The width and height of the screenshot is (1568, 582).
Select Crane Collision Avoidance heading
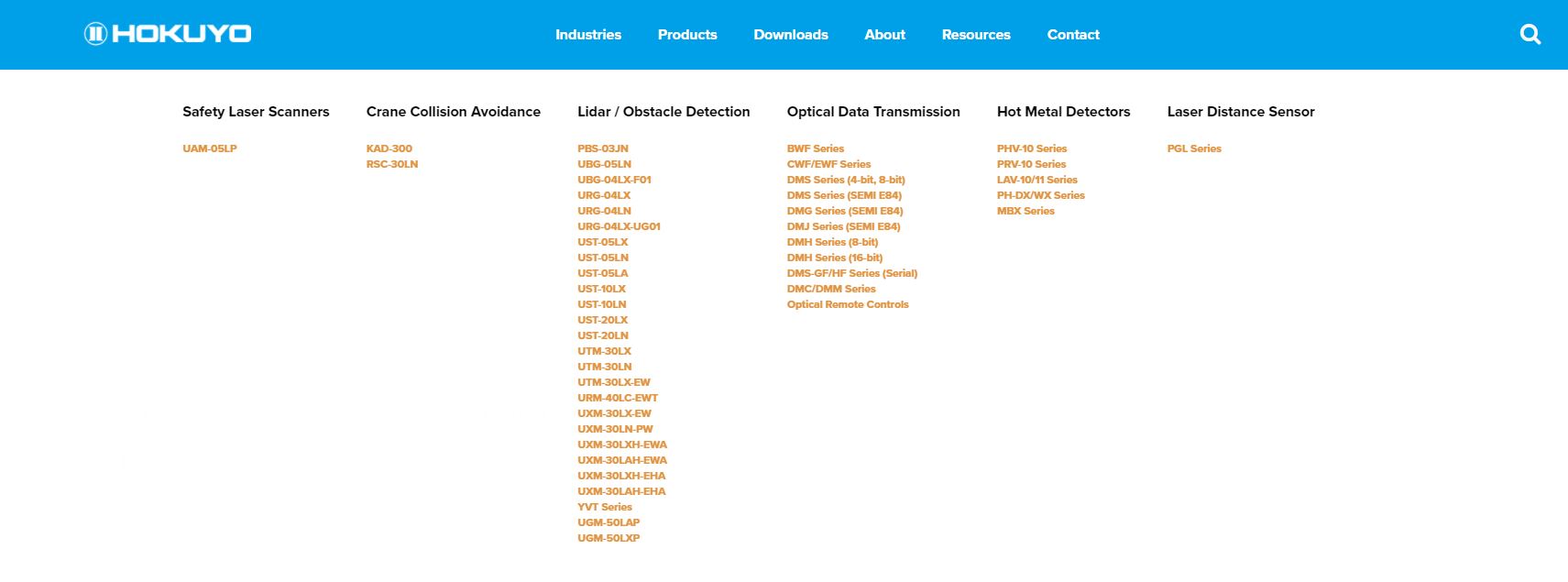[x=454, y=112]
